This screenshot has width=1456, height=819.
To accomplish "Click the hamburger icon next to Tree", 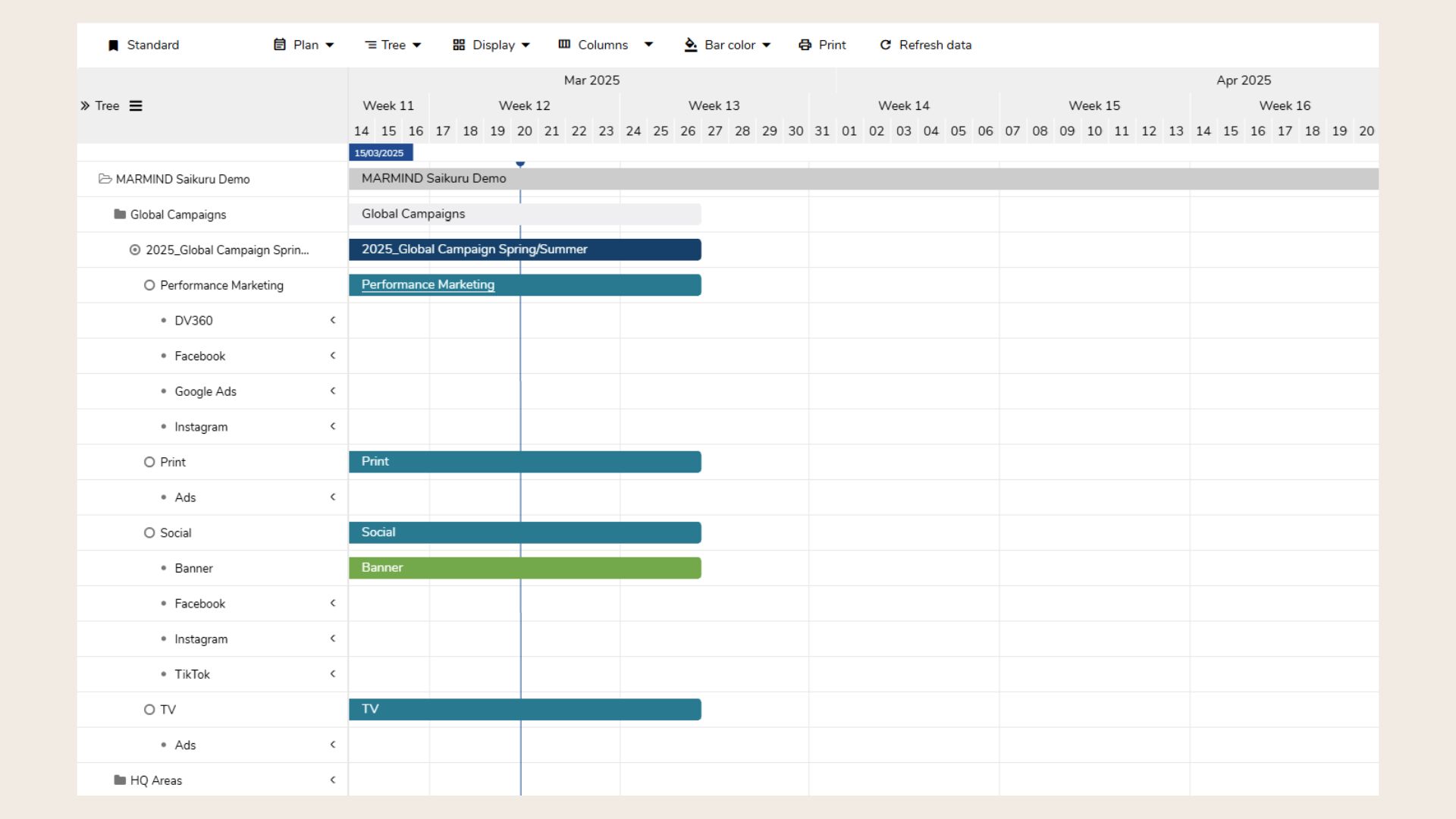I will [136, 105].
